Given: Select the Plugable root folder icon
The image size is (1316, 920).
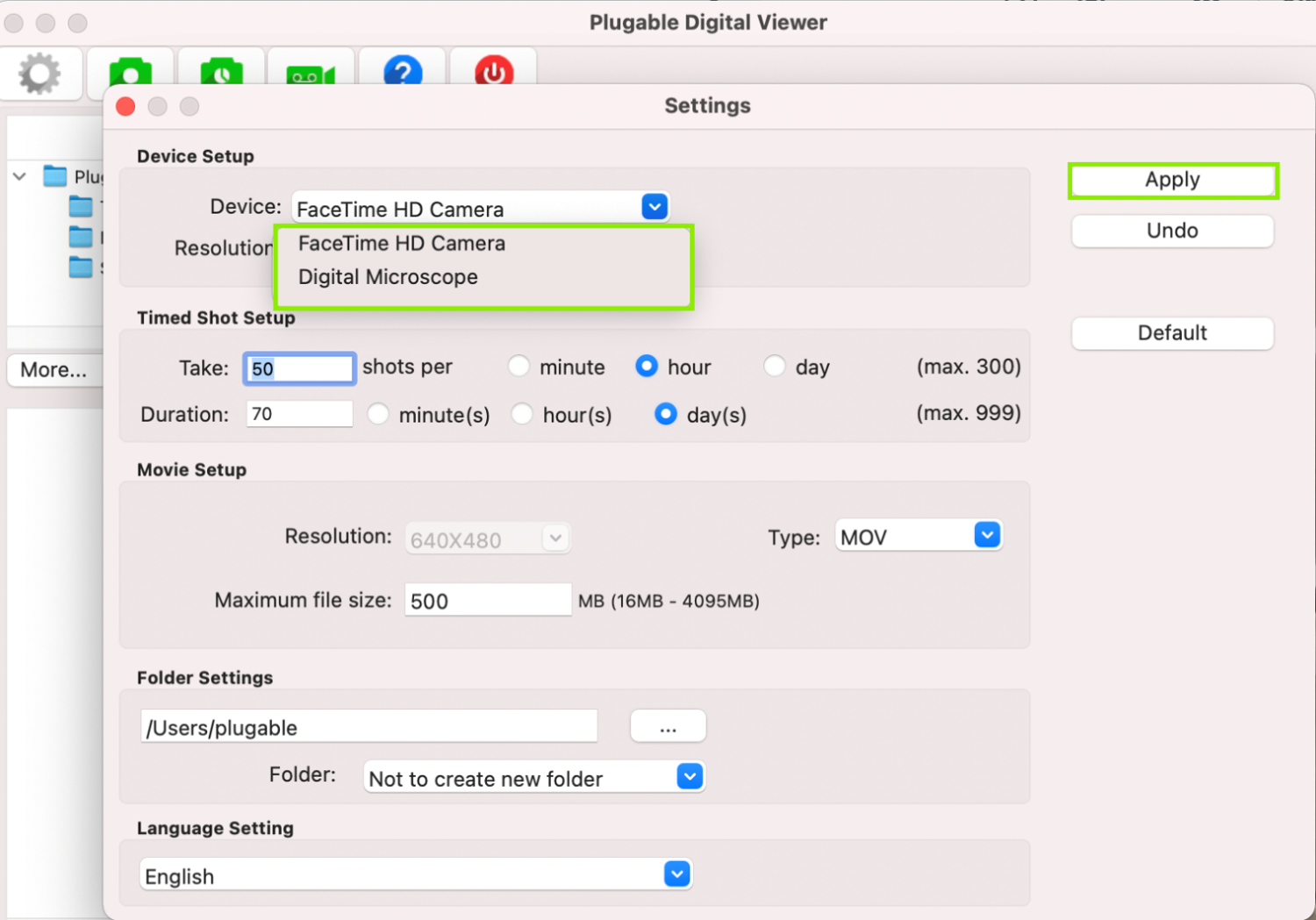Looking at the screenshot, I should coord(55,176).
